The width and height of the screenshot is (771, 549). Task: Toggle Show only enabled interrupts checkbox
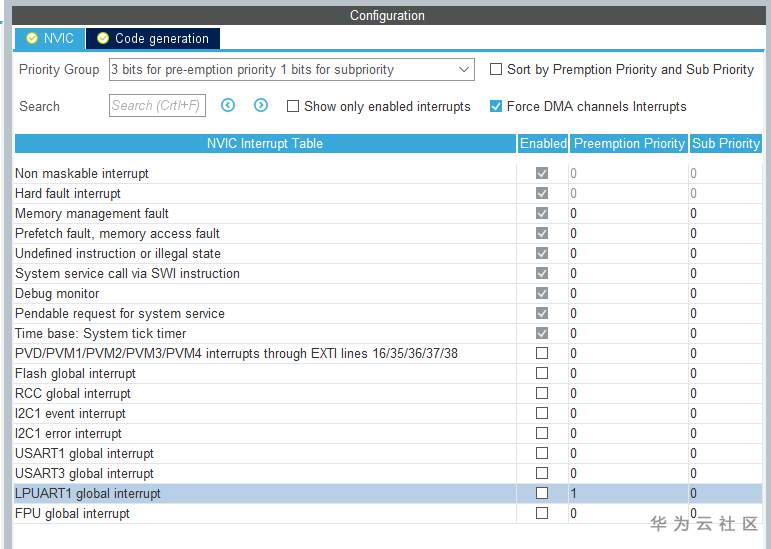pyautogui.click(x=293, y=106)
